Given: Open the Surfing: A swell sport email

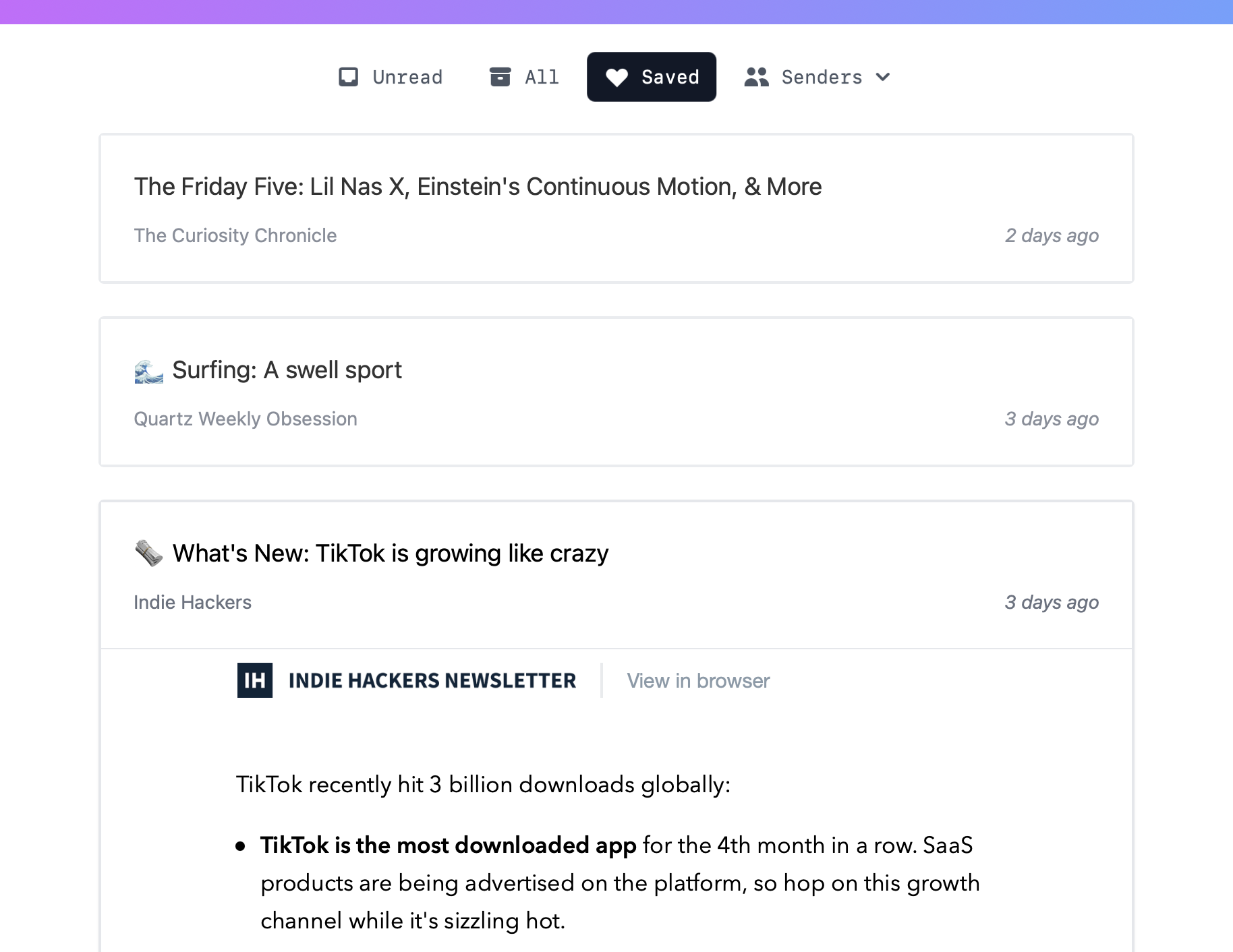Looking at the screenshot, I should (287, 370).
